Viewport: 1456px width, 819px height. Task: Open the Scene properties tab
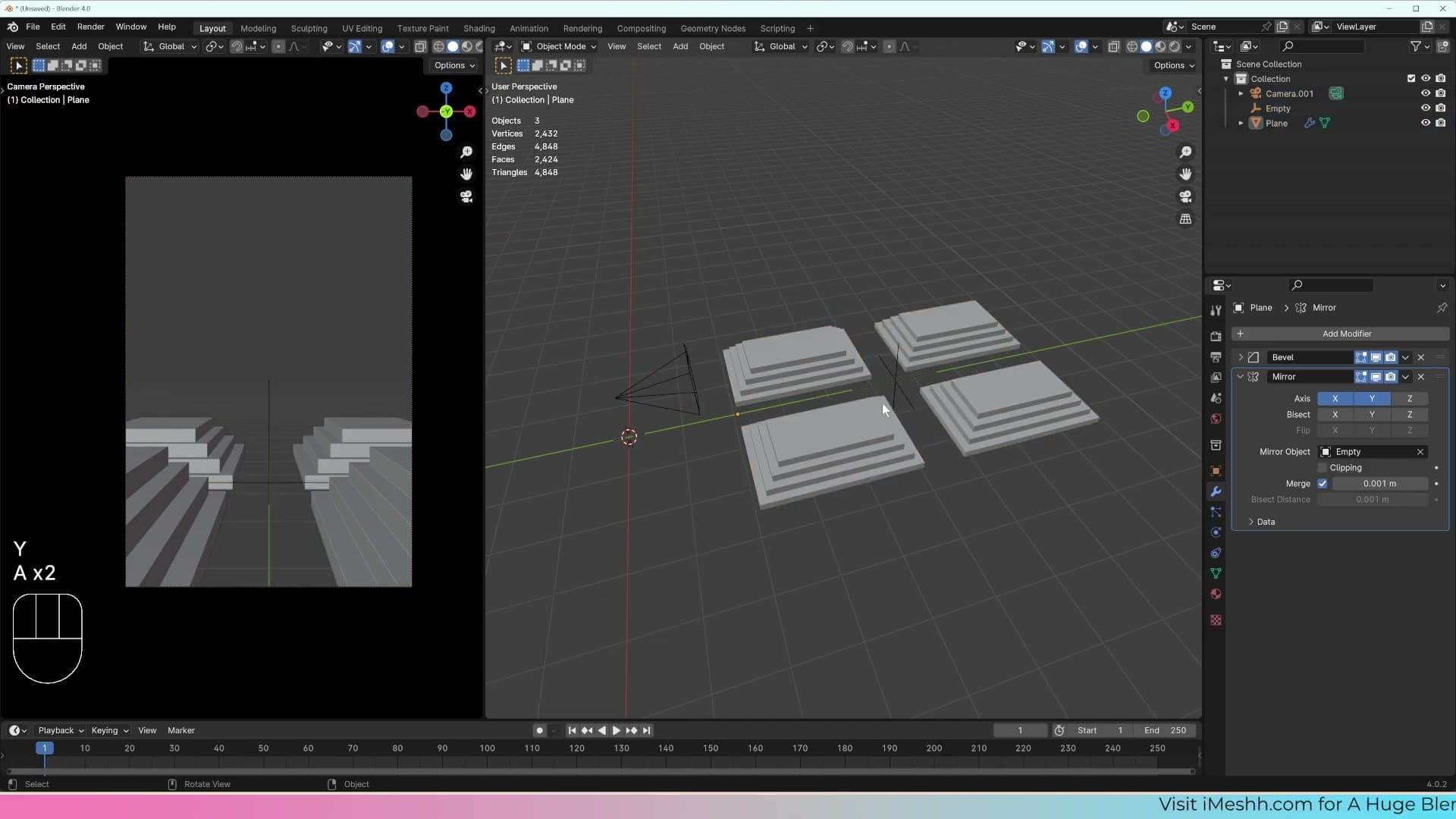coord(1216,398)
